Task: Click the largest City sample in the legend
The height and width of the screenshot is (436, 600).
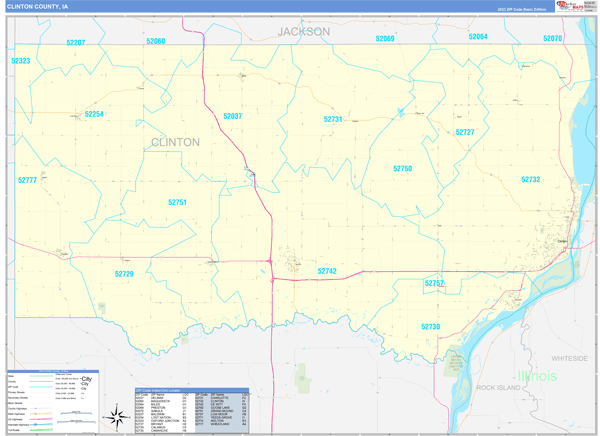Action: pyautogui.click(x=86, y=379)
